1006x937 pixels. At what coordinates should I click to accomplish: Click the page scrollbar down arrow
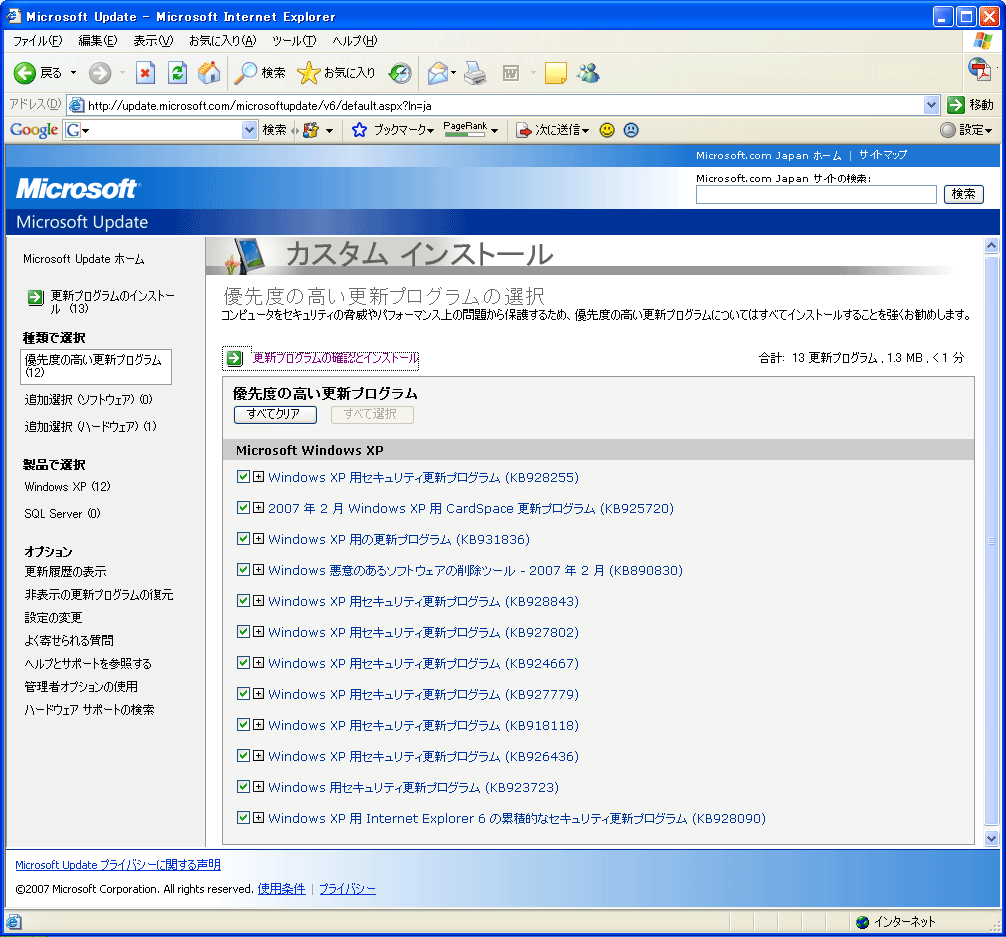tap(991, 838)
